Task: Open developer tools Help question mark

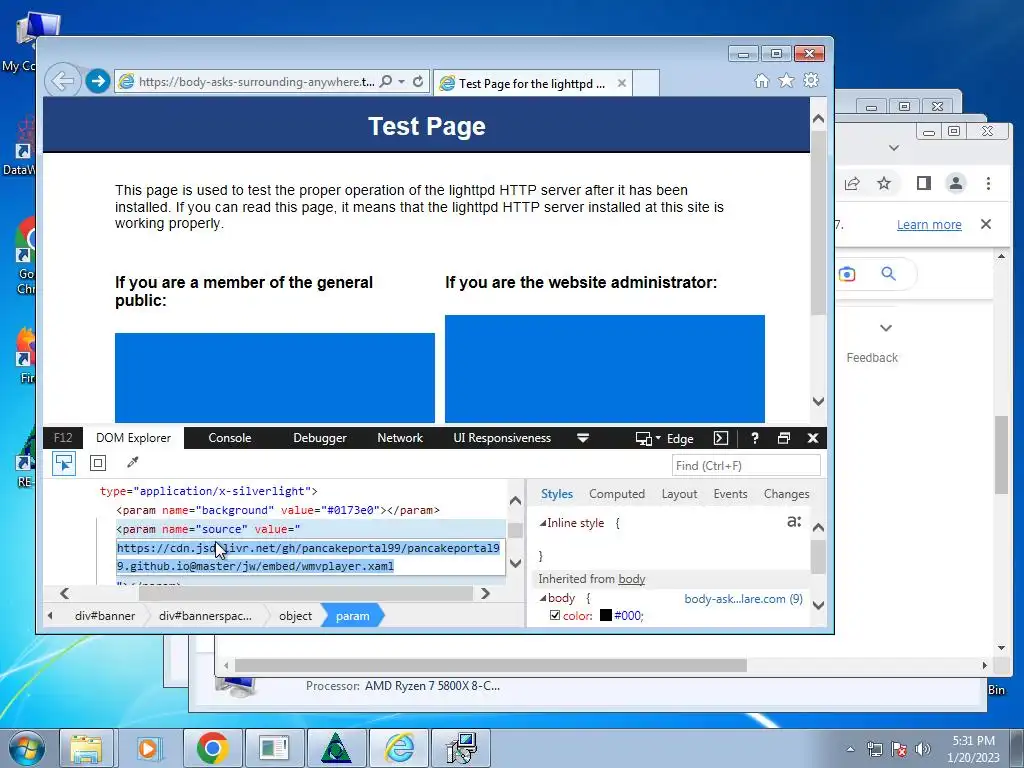Action: (754, 438)
